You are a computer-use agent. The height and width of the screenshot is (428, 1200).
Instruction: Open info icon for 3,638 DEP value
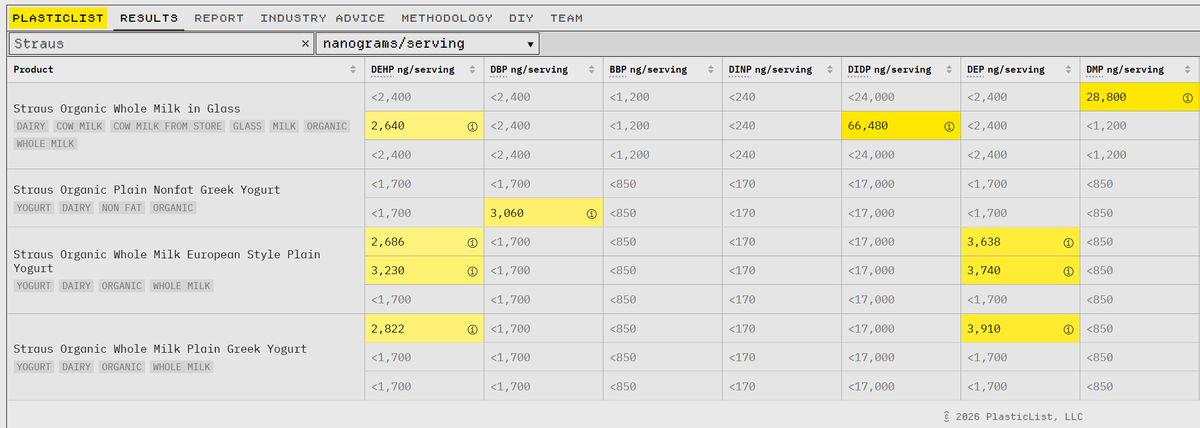click(1068, 242)
